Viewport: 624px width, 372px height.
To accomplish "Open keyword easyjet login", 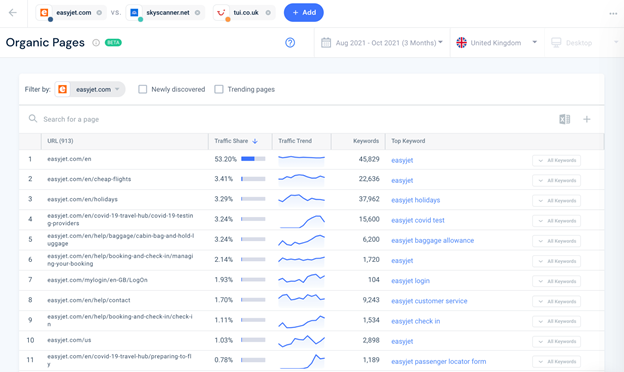I will [x=410, y=281].
